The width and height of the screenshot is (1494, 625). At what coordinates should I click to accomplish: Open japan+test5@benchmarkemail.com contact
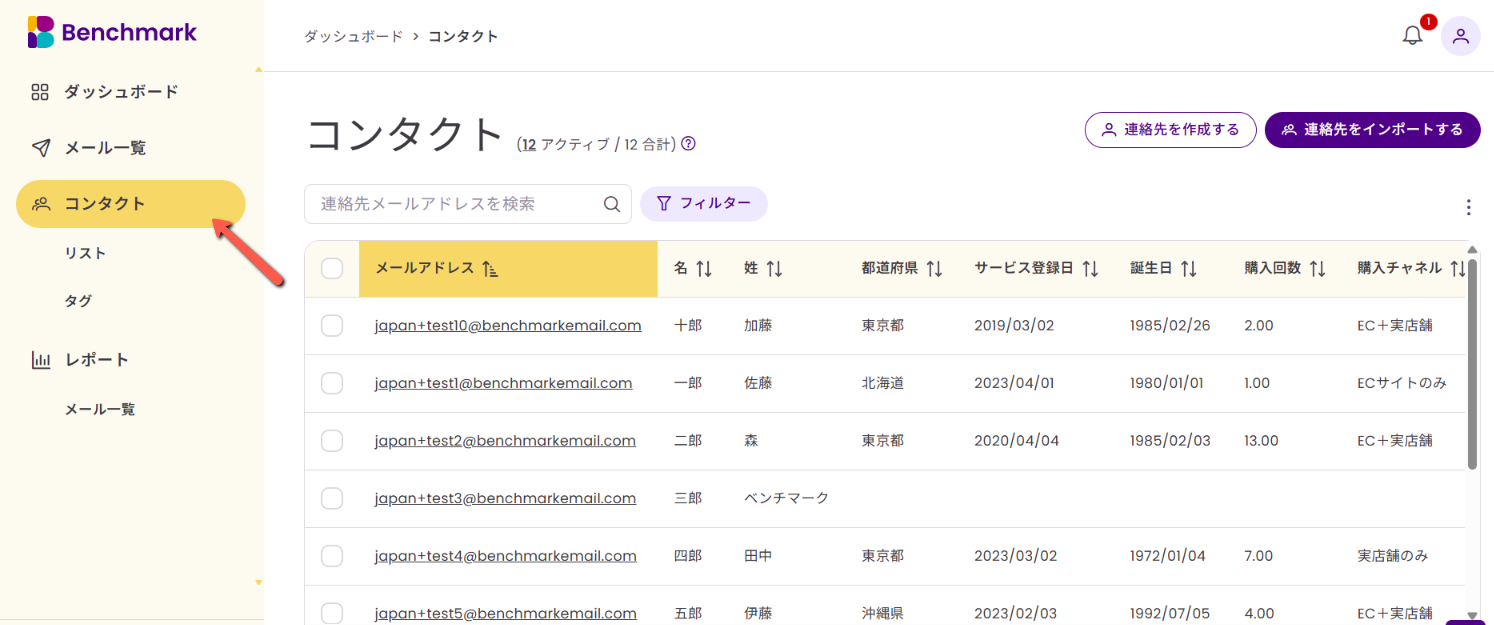pyautogui.click(x=506, y=613)
